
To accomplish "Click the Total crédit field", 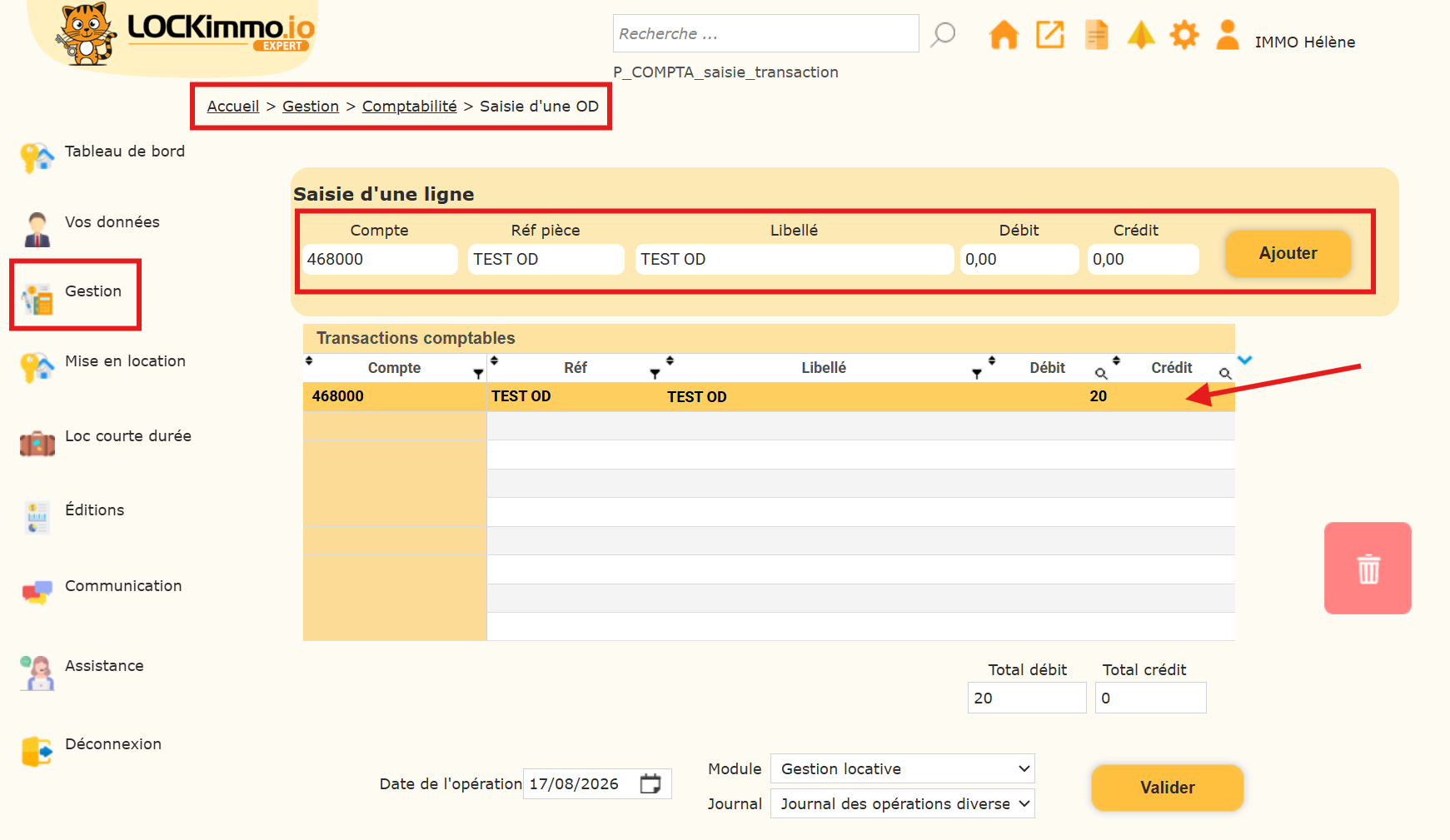I will [1151, 698].
